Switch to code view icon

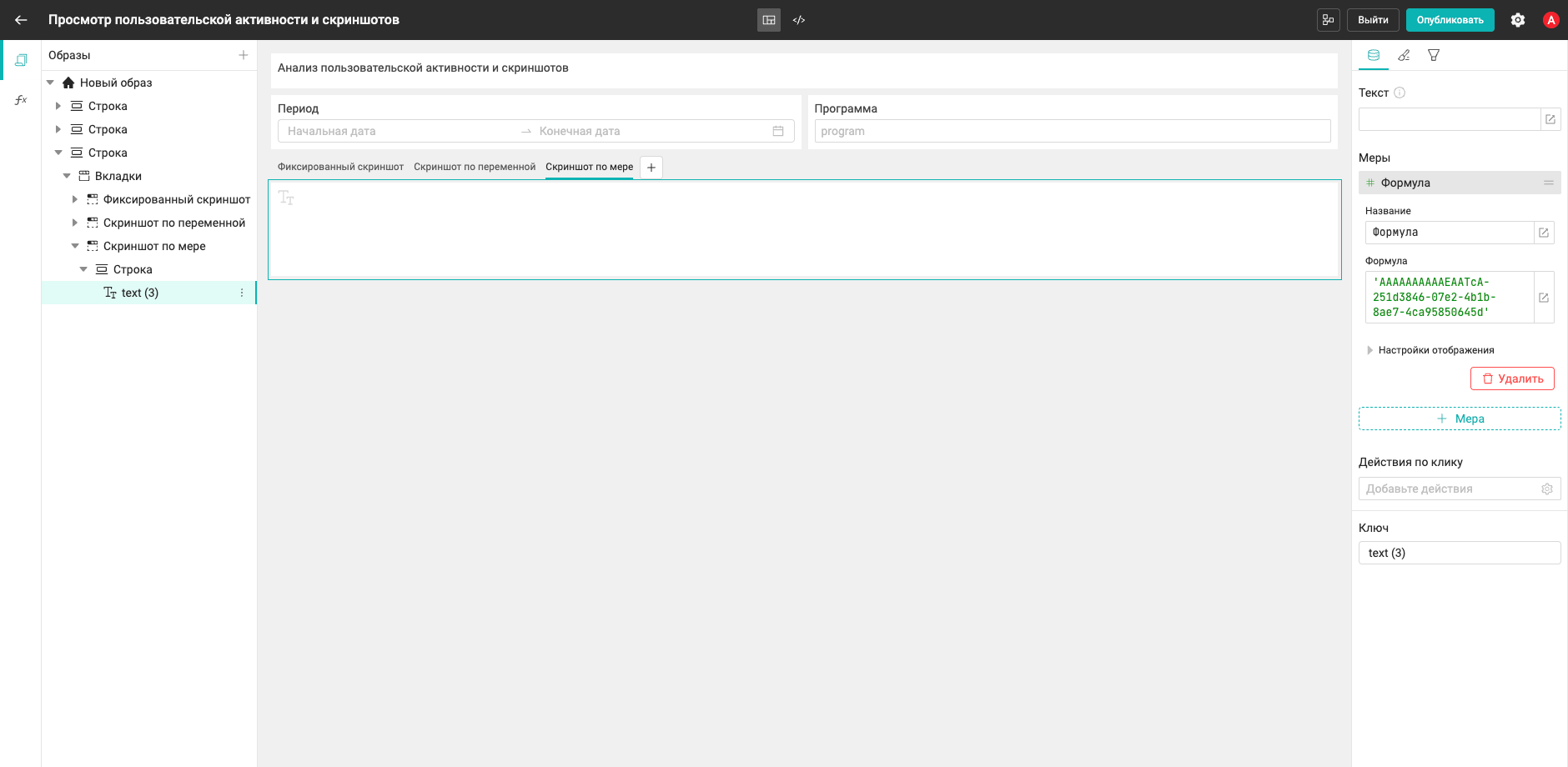click(x=799, y=20)
